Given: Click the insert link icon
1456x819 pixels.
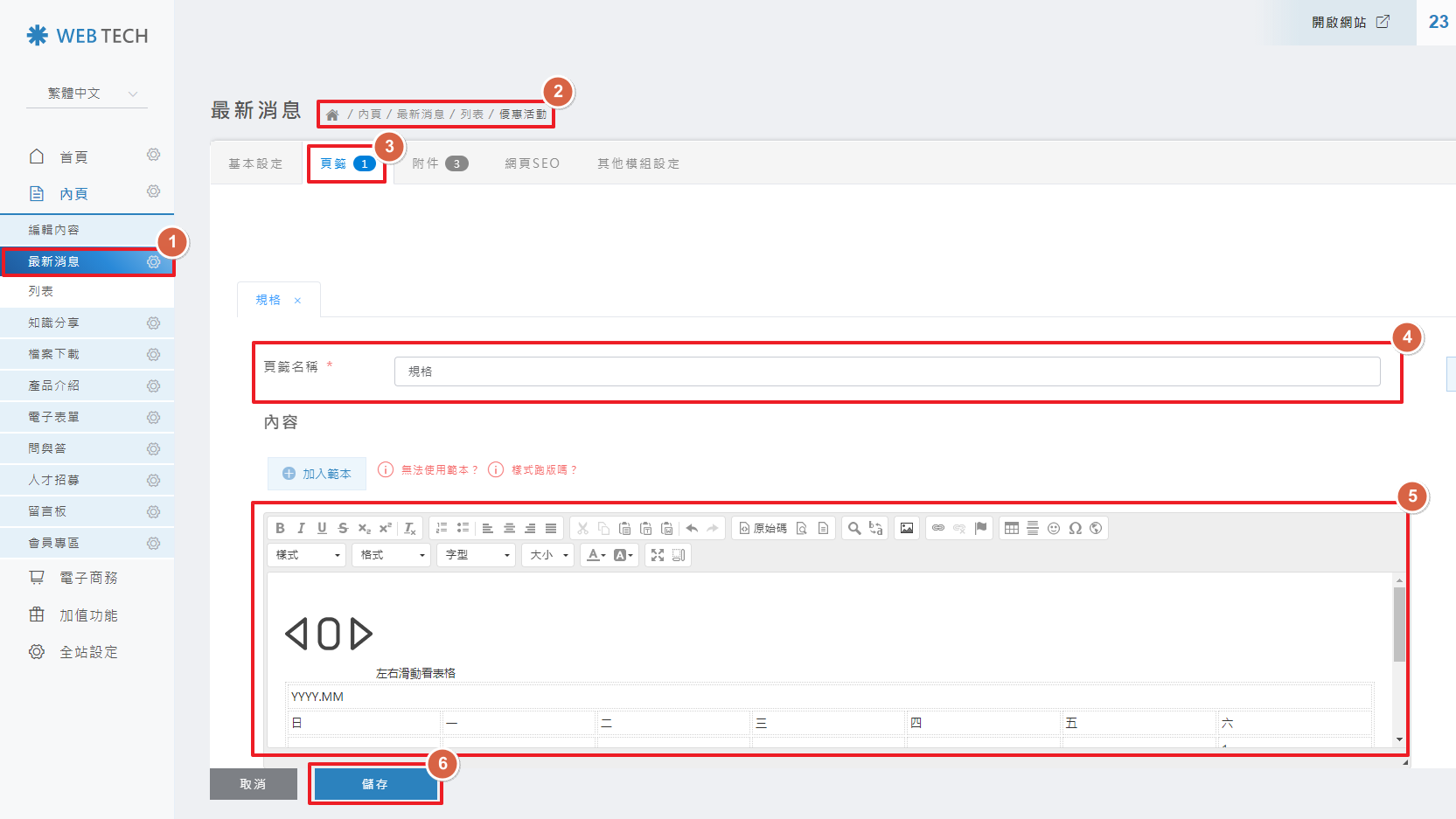Looking at the screenshot, I should [x=938, y=528].
